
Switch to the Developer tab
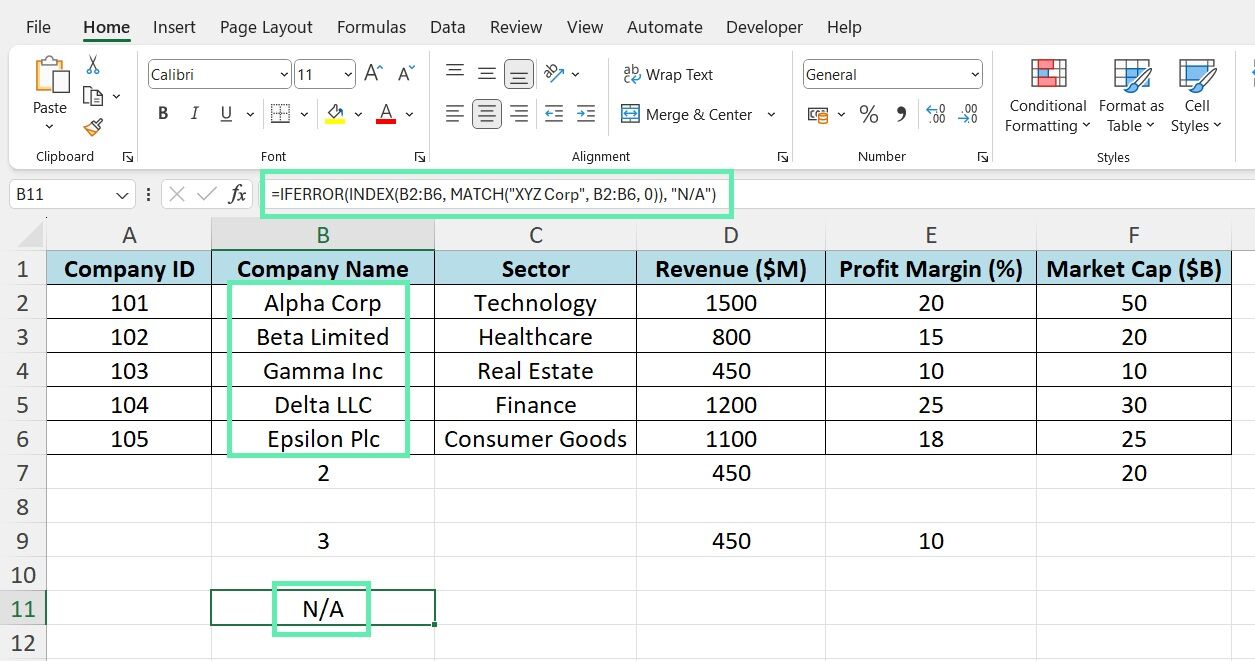(766, 27)
